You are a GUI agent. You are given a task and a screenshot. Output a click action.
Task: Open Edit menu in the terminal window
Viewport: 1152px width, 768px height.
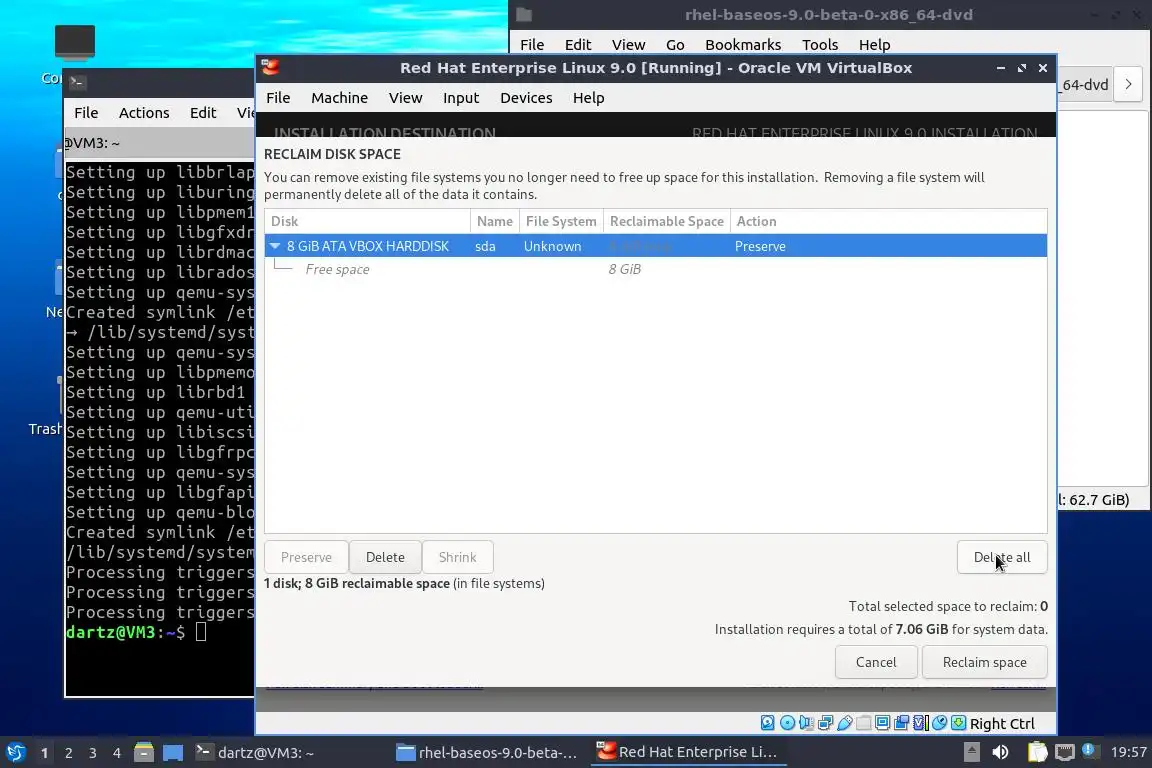(203, 112)
